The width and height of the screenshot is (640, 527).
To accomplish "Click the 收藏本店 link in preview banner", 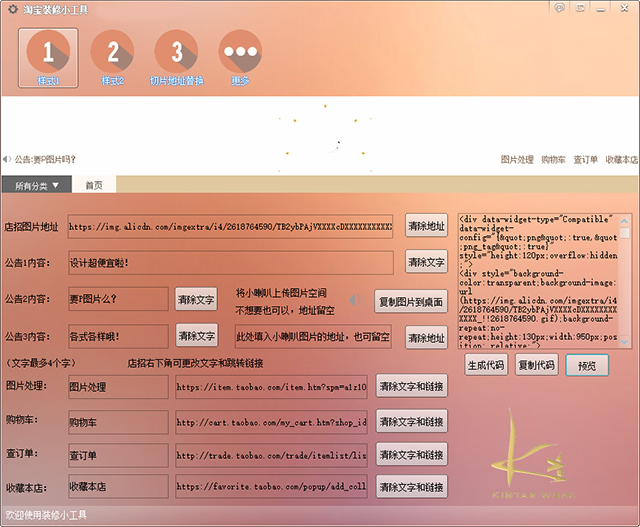I will pos(621,160).
